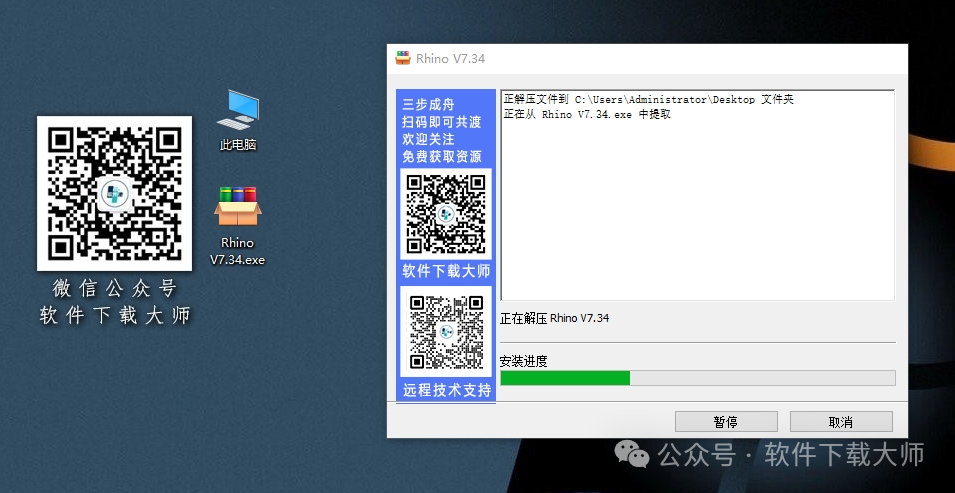Click the 软件下载大师 label in the dialog
Image resolution: width=955 pixels, height=493 pixels.
point(446,271)
